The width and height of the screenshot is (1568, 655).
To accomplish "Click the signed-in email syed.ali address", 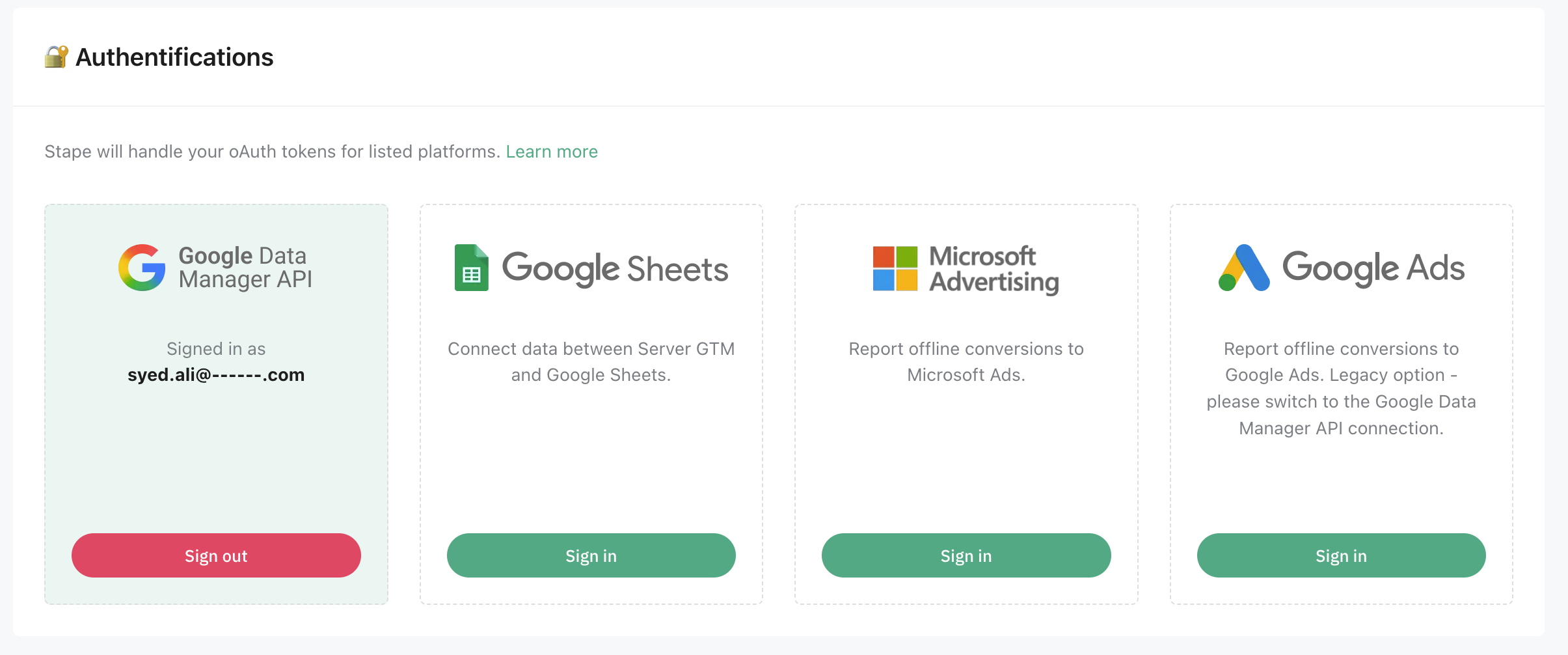I will click(x=216, y=375).
